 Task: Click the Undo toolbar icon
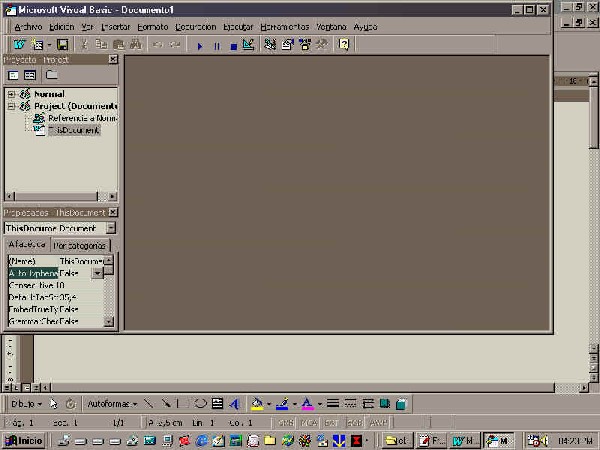tap(158, 45)
